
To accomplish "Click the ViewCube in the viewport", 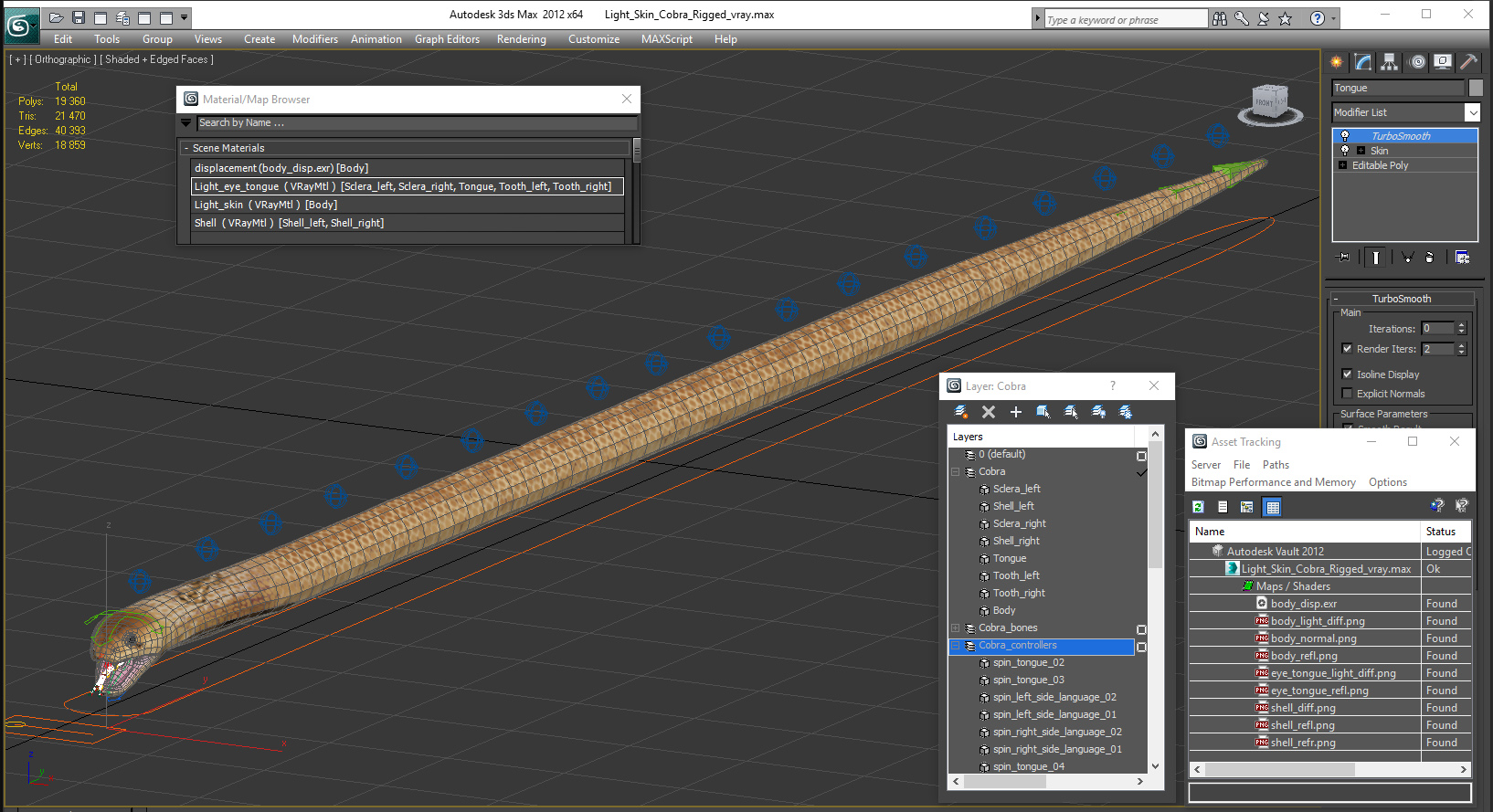I will [x=1270, y=103].
